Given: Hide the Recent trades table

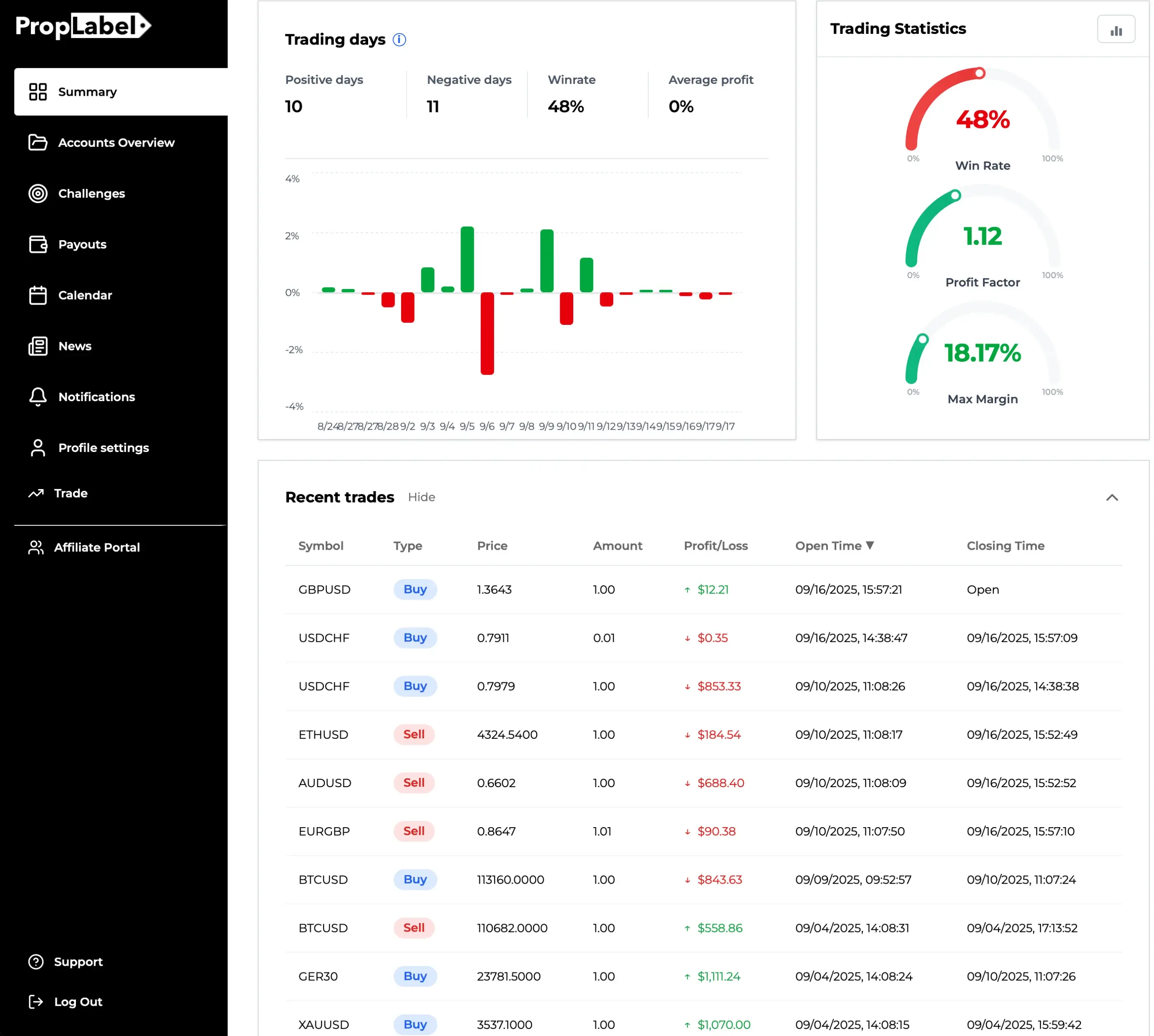Looking at the screenshot, I should click(421, 497).
